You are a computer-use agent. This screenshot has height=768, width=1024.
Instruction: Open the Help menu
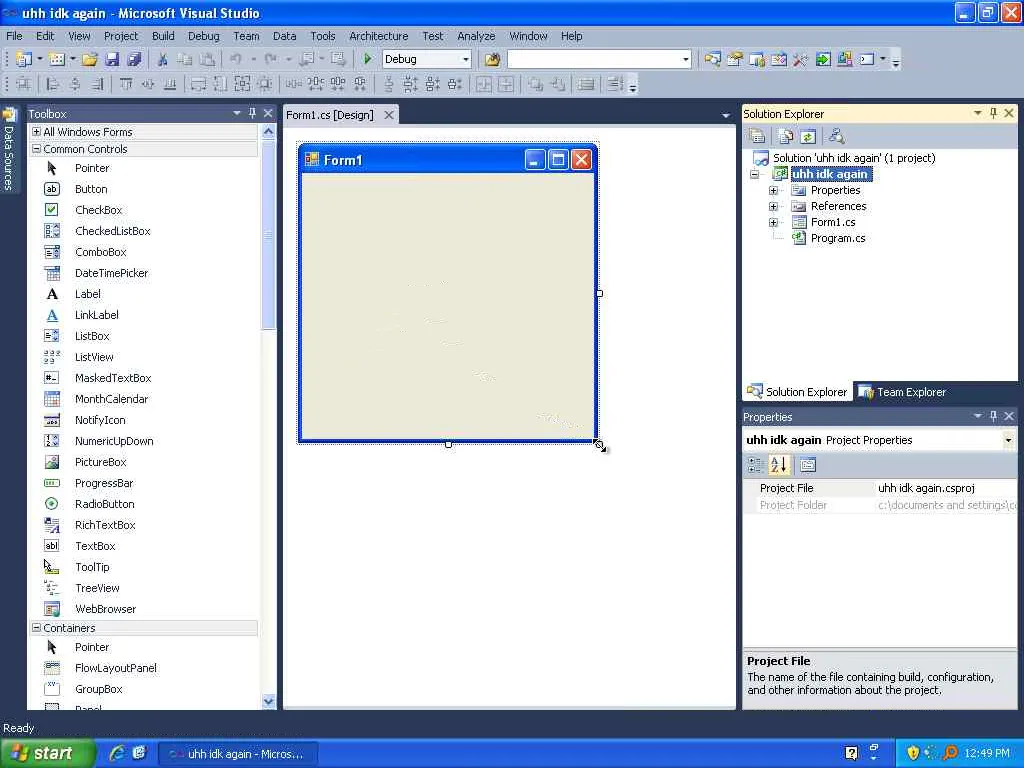click(571, 36)
